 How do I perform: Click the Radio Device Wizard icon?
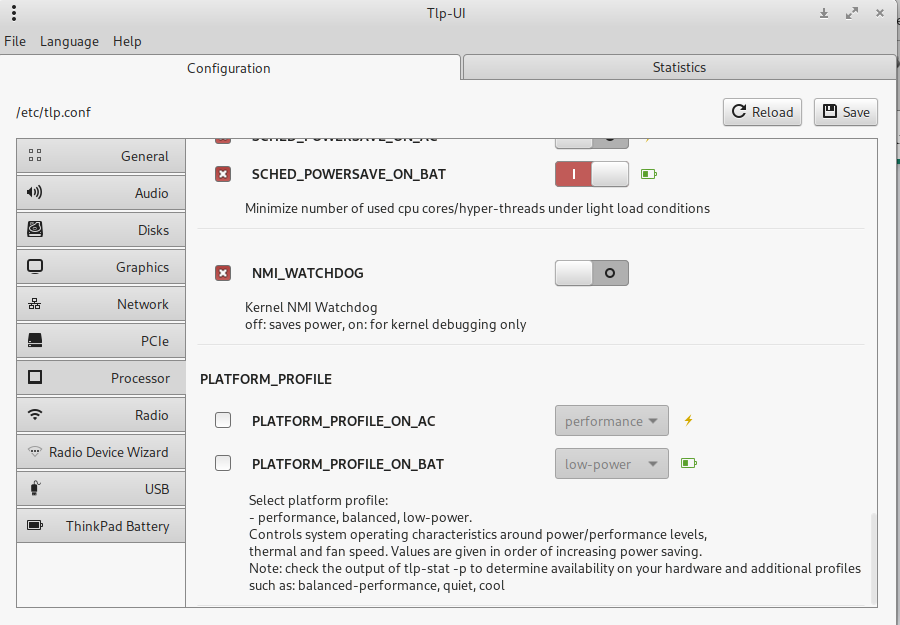coord(35,452)
